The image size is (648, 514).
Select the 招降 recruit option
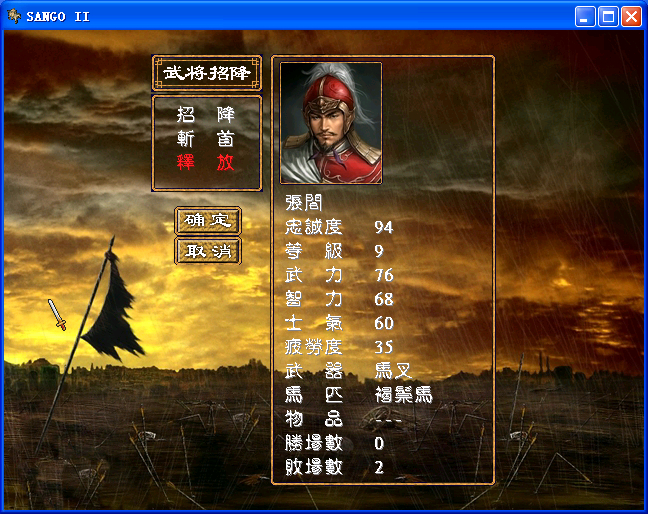[206, 114]
